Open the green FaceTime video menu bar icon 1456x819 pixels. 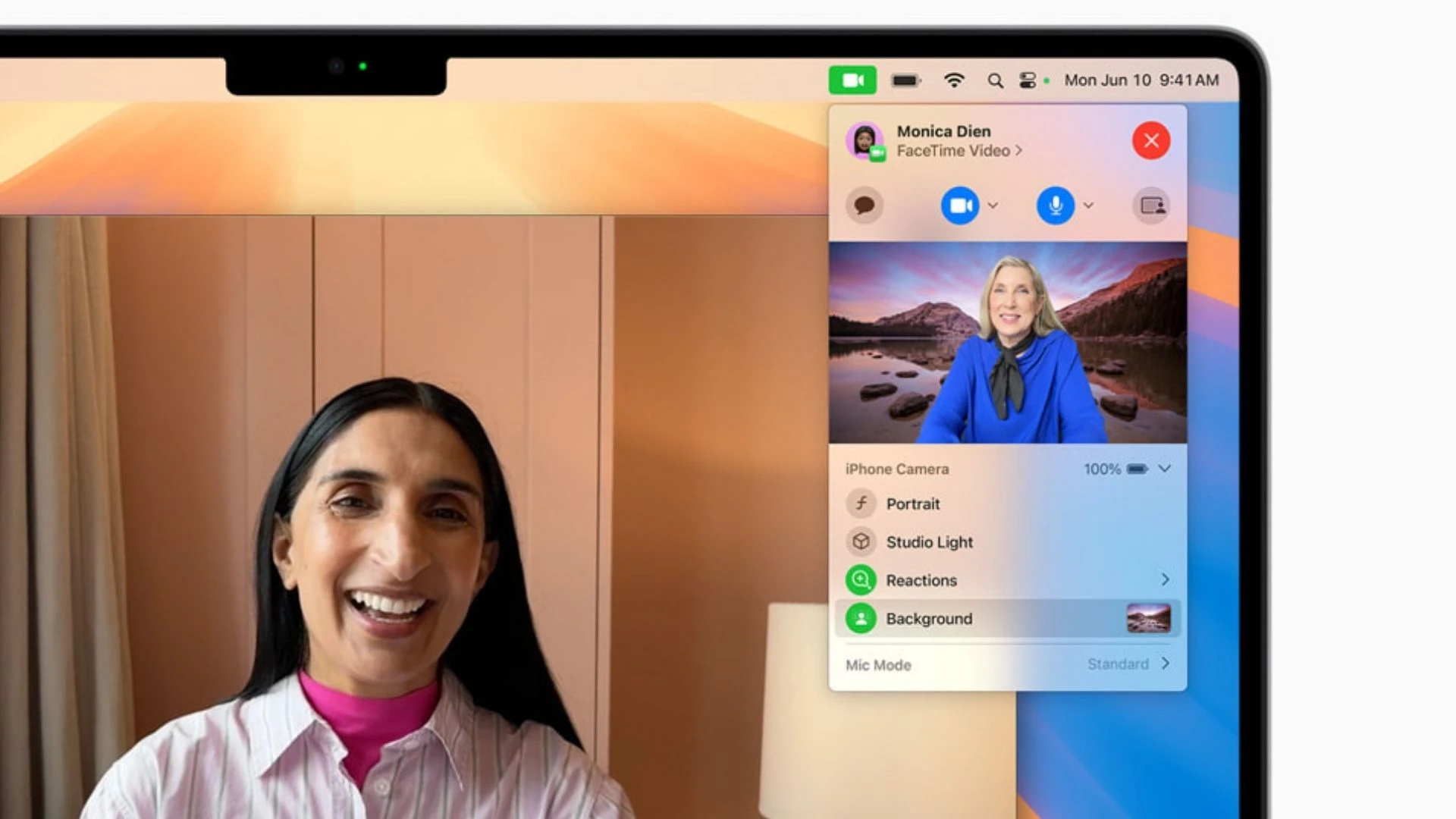pos(852,80)
